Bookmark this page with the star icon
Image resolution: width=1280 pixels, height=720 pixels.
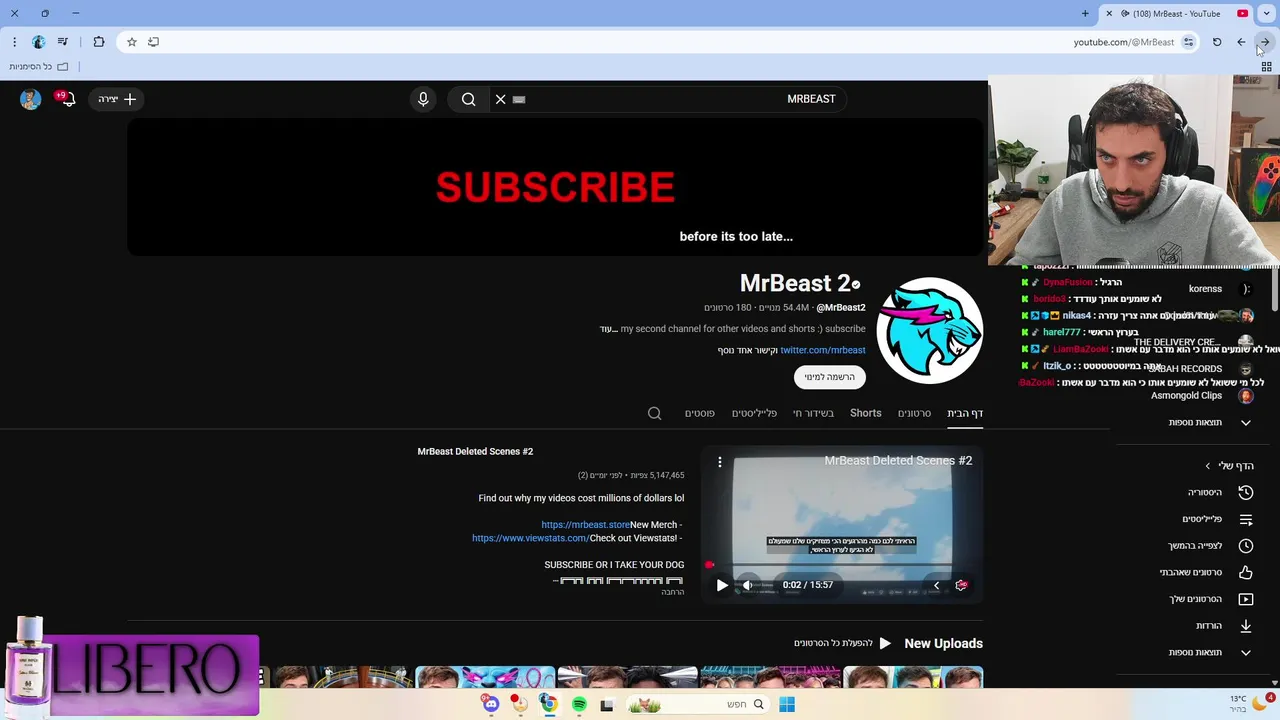coord(131,42)
